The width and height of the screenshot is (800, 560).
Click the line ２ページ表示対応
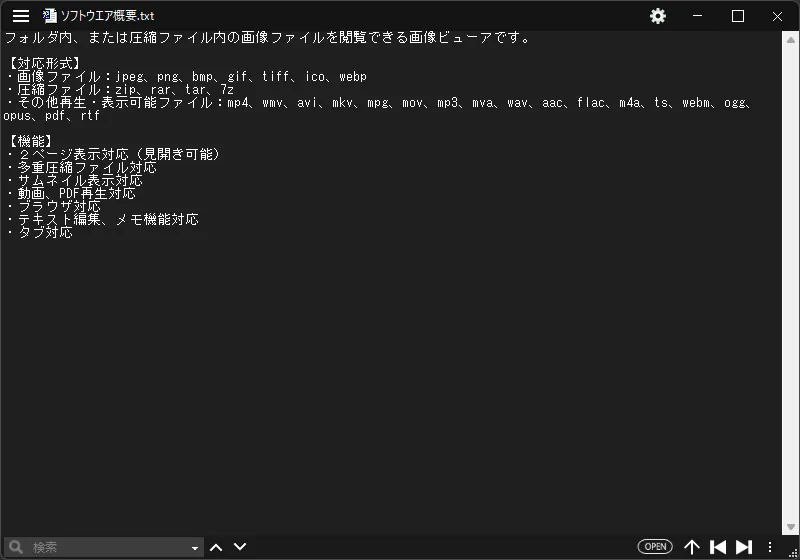coord(113,154)
